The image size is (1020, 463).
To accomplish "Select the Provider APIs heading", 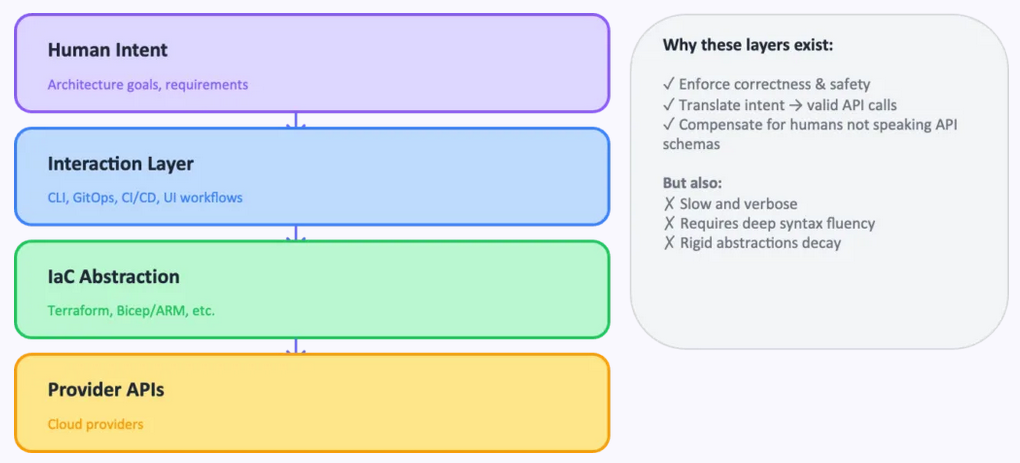I will point(106,390).
